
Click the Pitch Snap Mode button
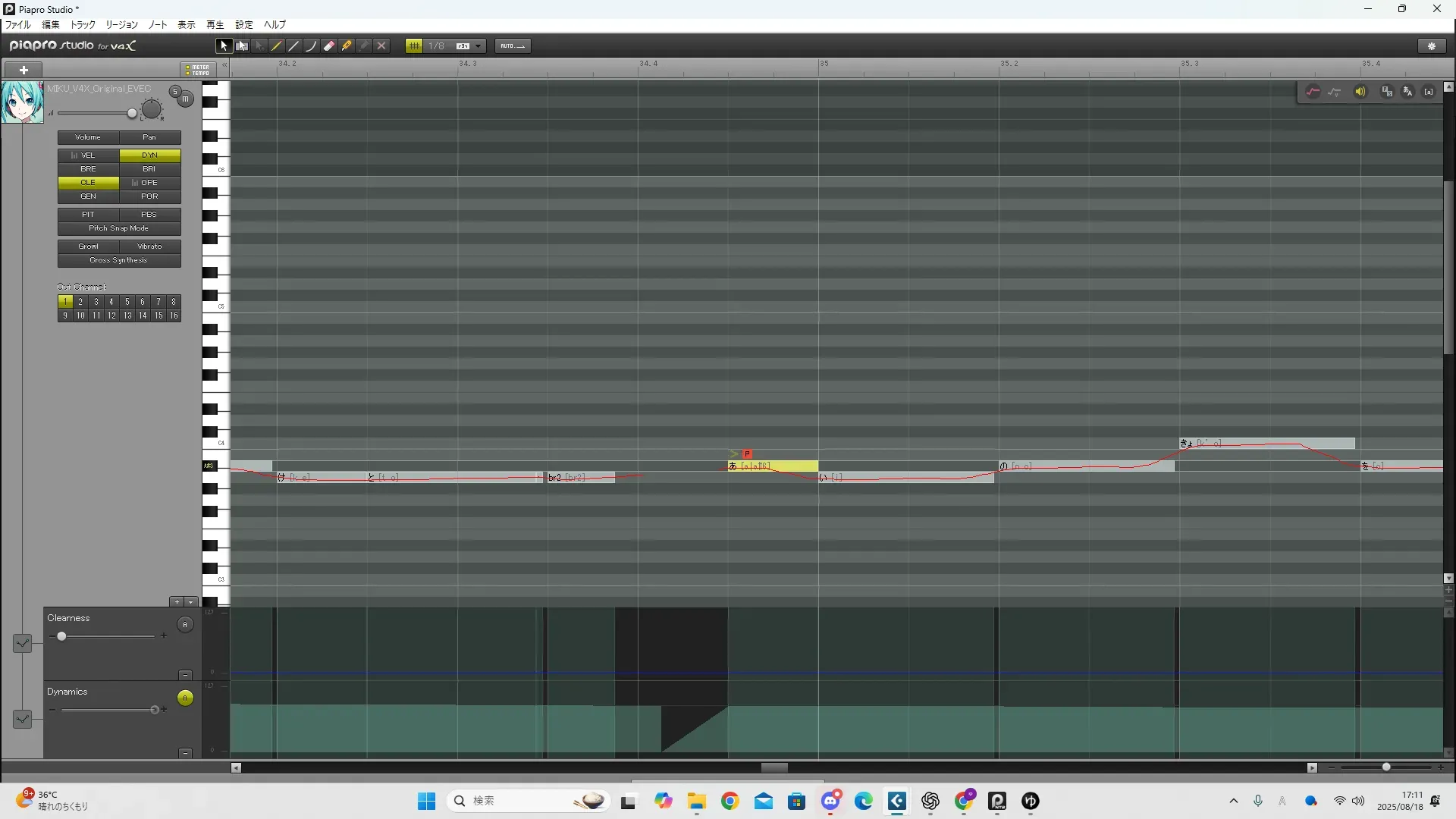[119, 228]
